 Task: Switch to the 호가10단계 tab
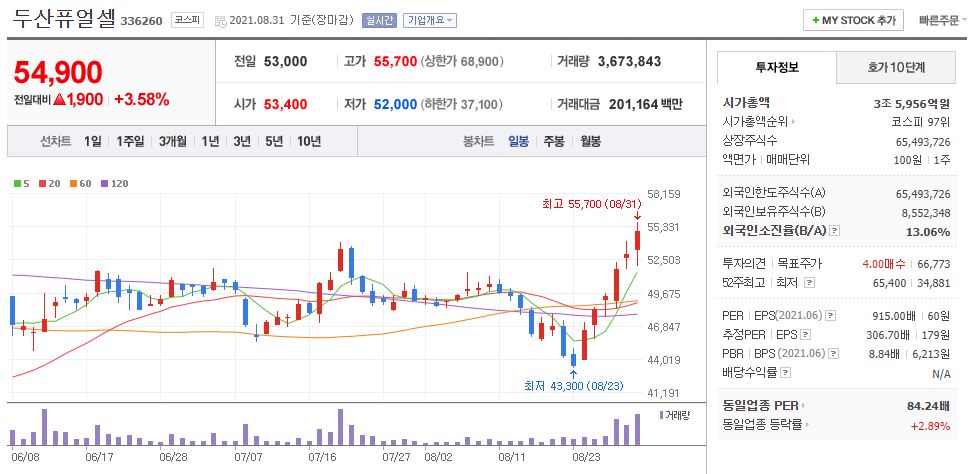coord(896,67)
